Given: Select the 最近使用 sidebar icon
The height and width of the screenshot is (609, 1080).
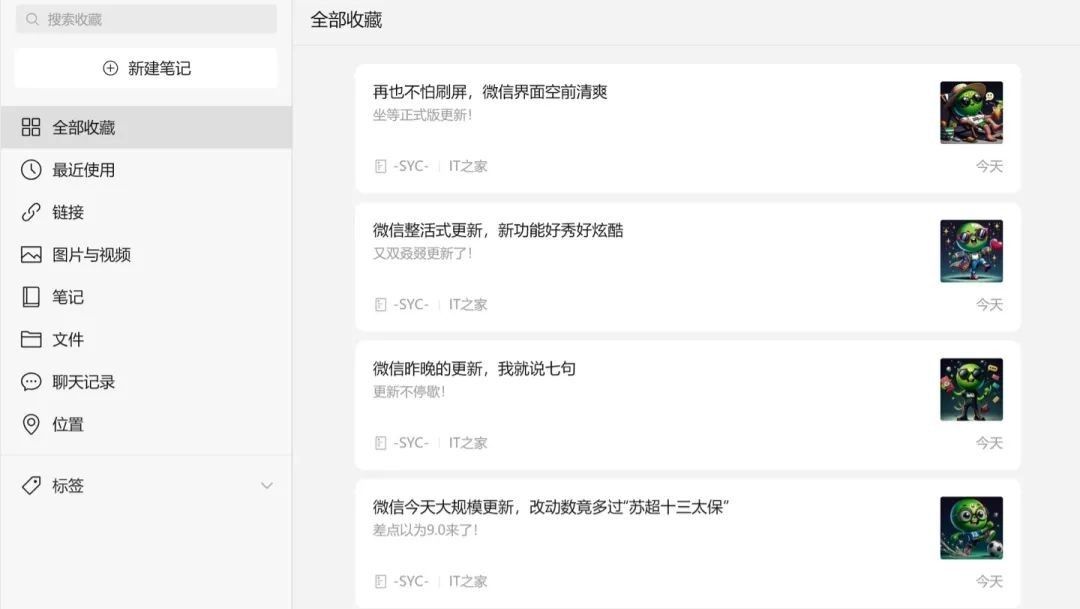Looking at the screenshot, I should (x=30, y=170).
